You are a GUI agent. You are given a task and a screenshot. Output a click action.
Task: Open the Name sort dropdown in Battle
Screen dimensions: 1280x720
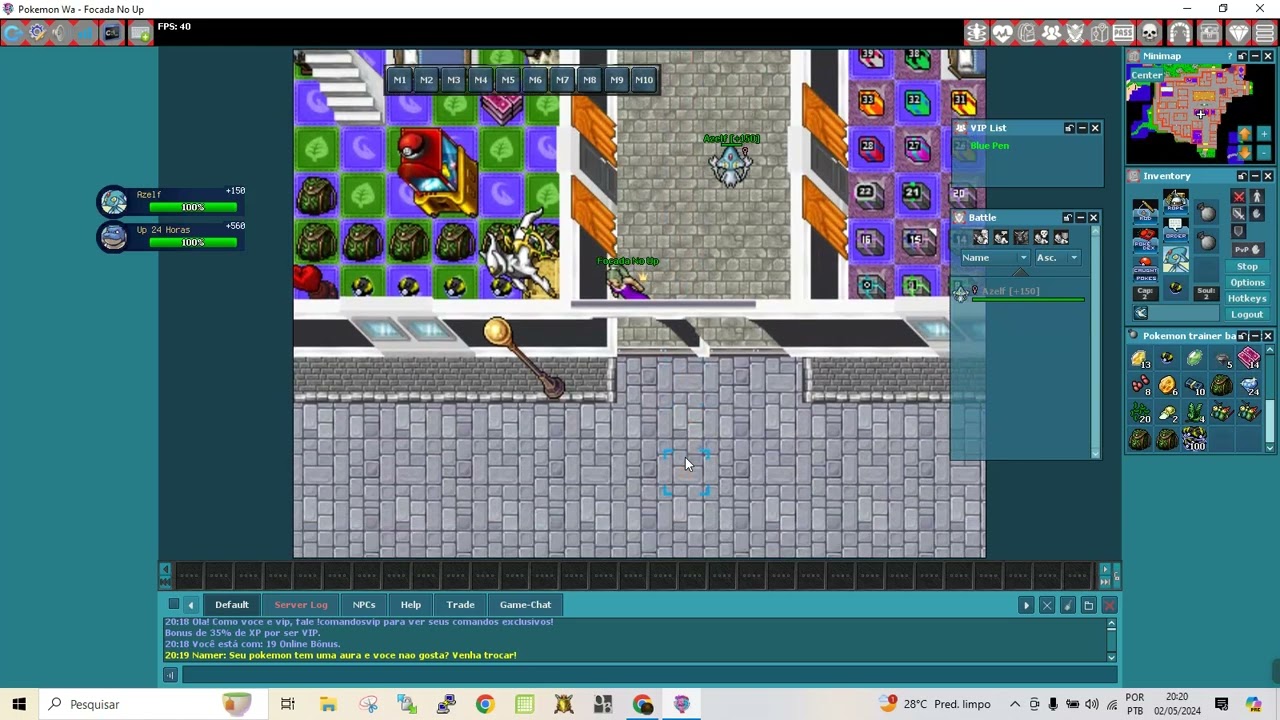click(x=995, y=258)
